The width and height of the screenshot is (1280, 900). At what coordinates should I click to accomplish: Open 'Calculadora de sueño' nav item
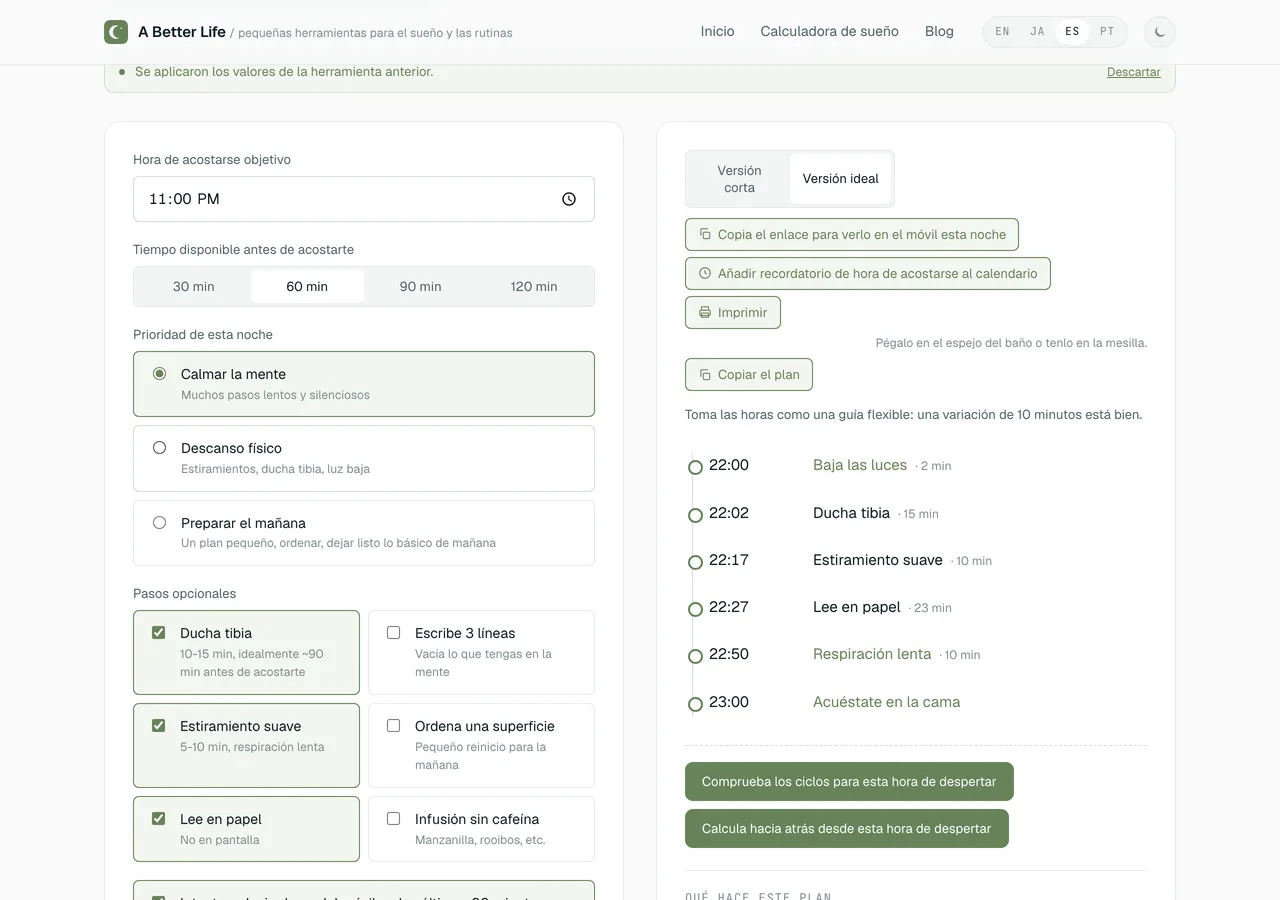point(830,32)
